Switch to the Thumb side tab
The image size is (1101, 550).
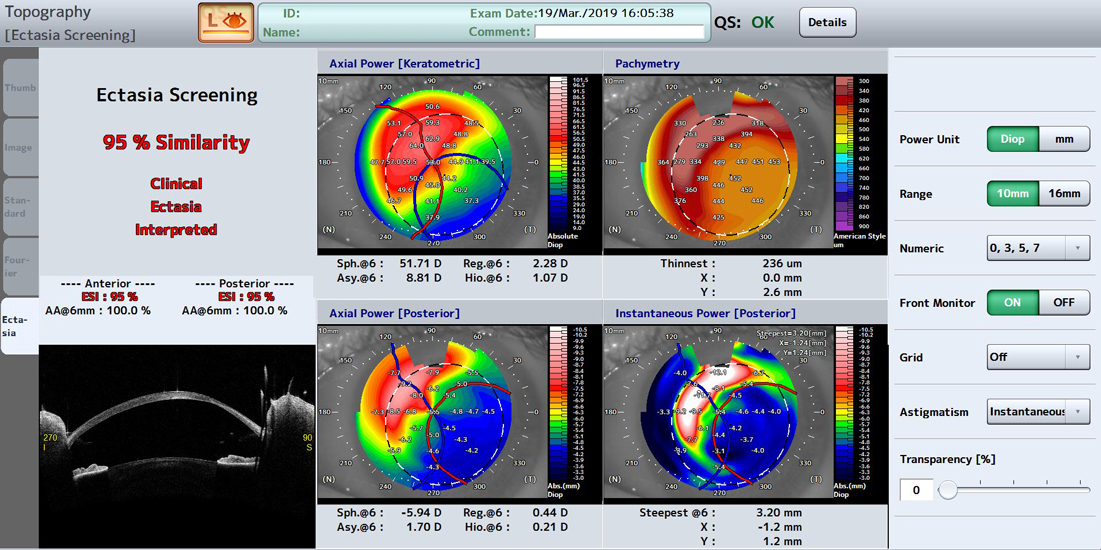coord(19,88)
